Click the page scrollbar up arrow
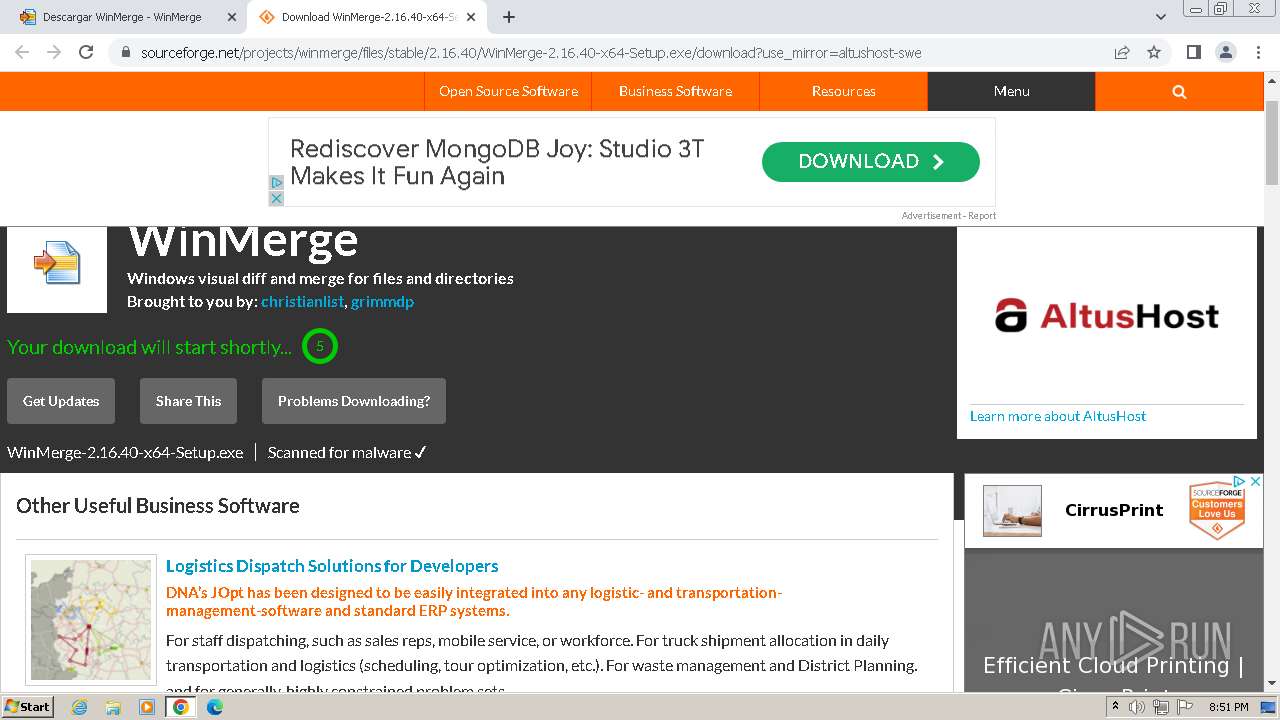The height and width of the screenshot is (720, 1280). point(1272,79)
